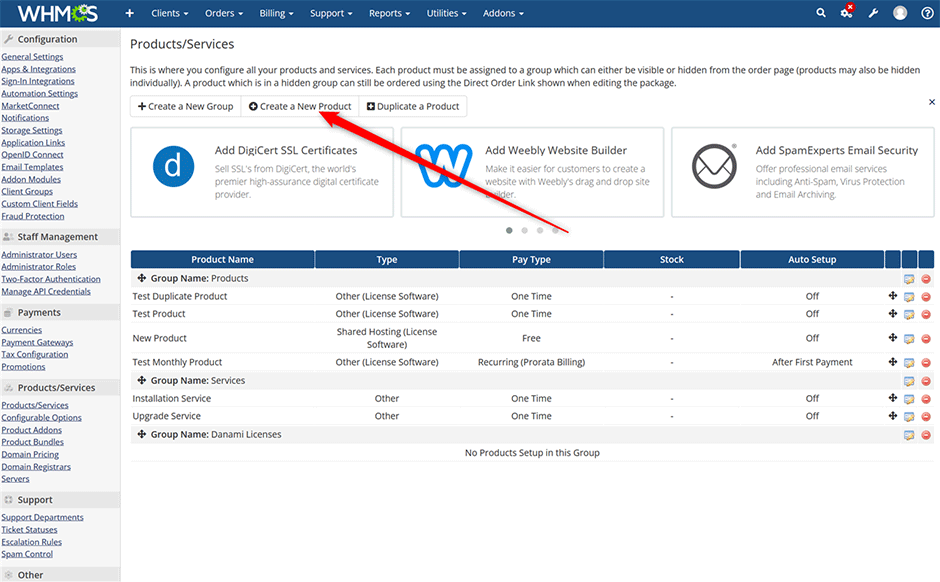This screenshot has height=582, width=940.
Task: Click the wrench setup icon
Action: (x=873, y=13)
